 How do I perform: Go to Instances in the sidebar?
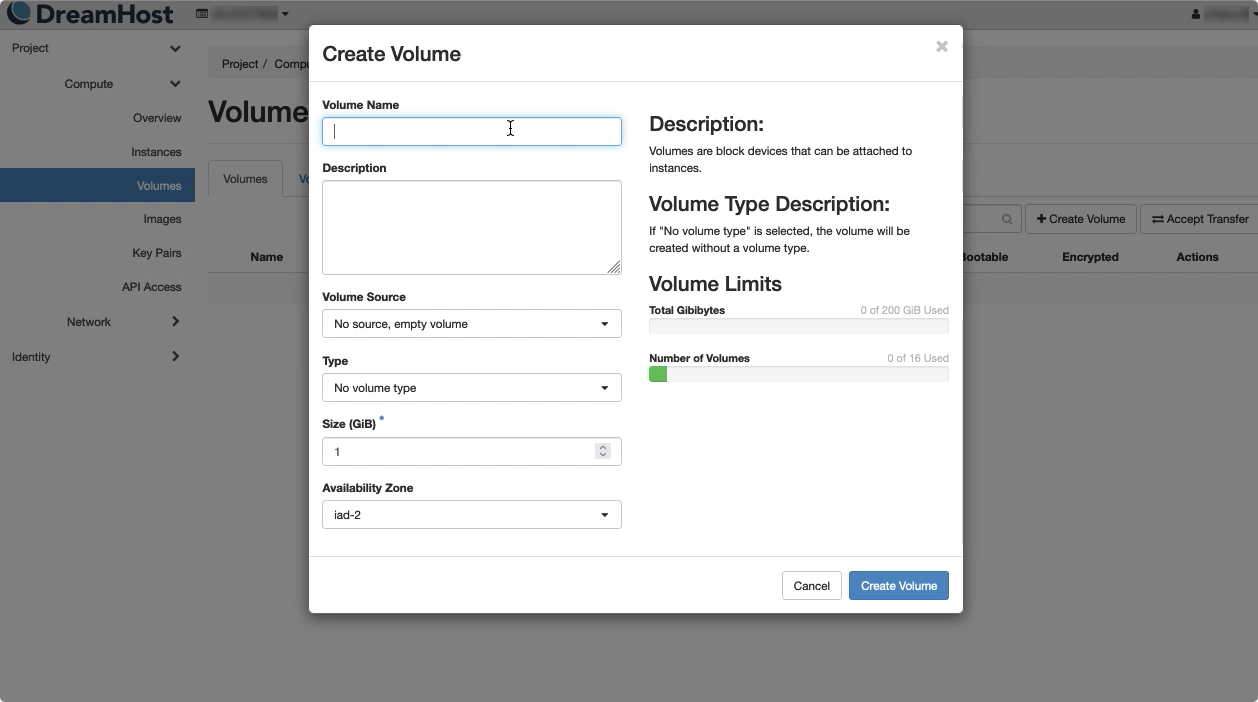click(156, 152)
